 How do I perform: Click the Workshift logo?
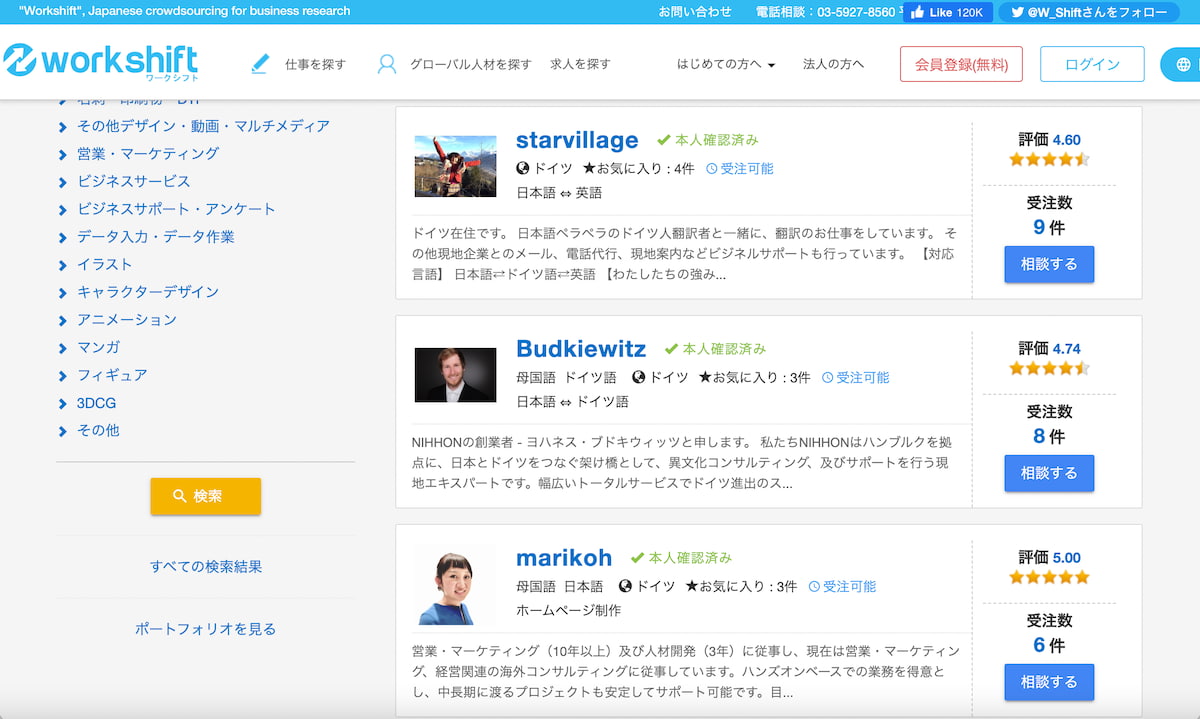pyautogui.click(x=100, y=62)
